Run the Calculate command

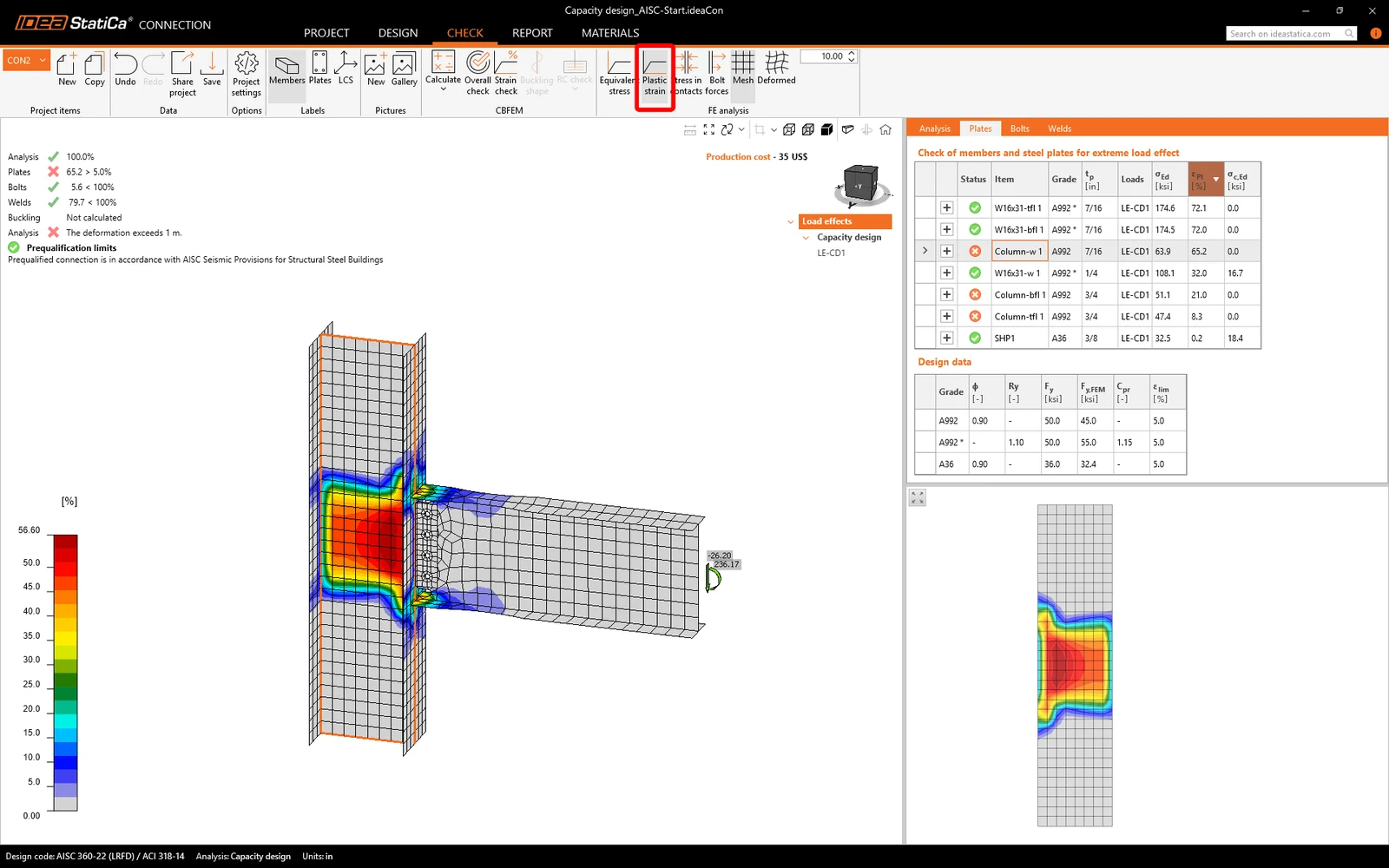point(443,65)
